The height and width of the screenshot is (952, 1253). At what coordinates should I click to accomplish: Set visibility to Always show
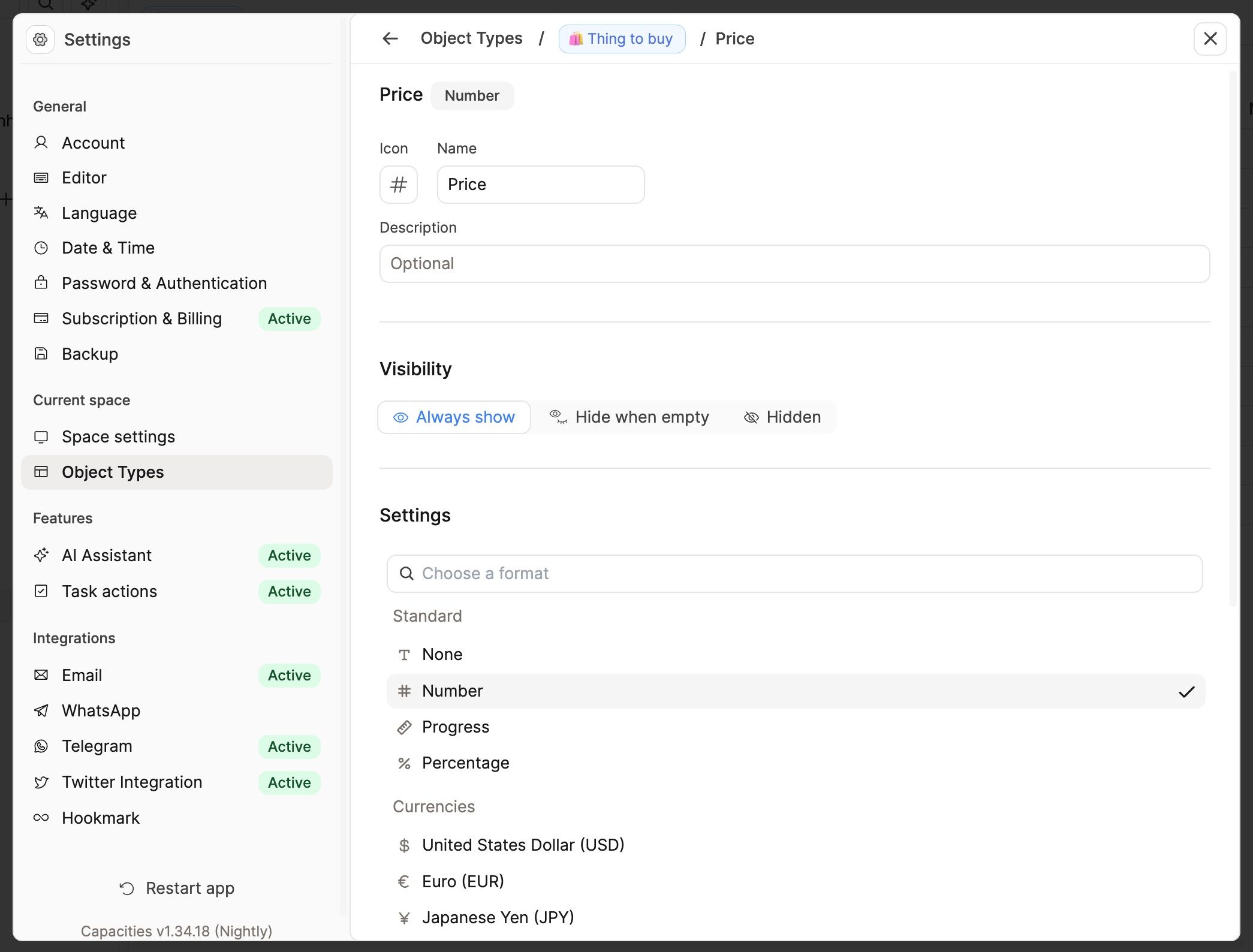pos(454,417)
